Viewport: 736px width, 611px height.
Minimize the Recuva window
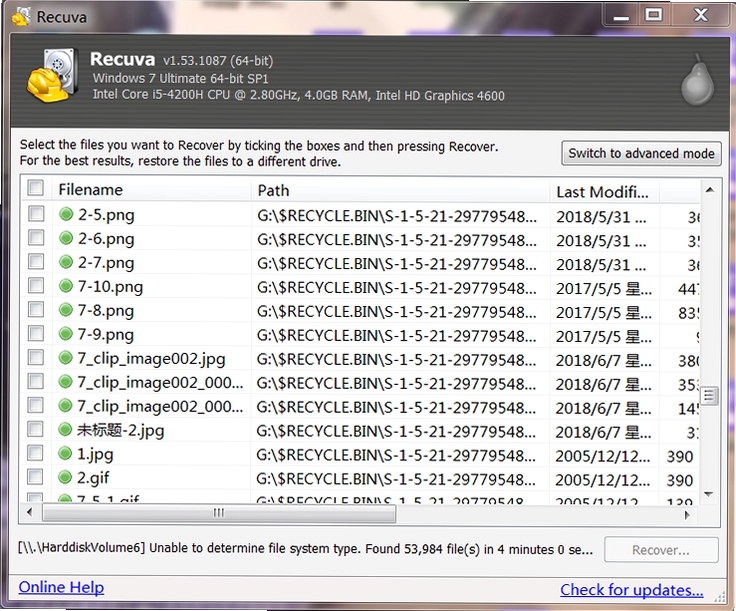(x=621, y=17)
